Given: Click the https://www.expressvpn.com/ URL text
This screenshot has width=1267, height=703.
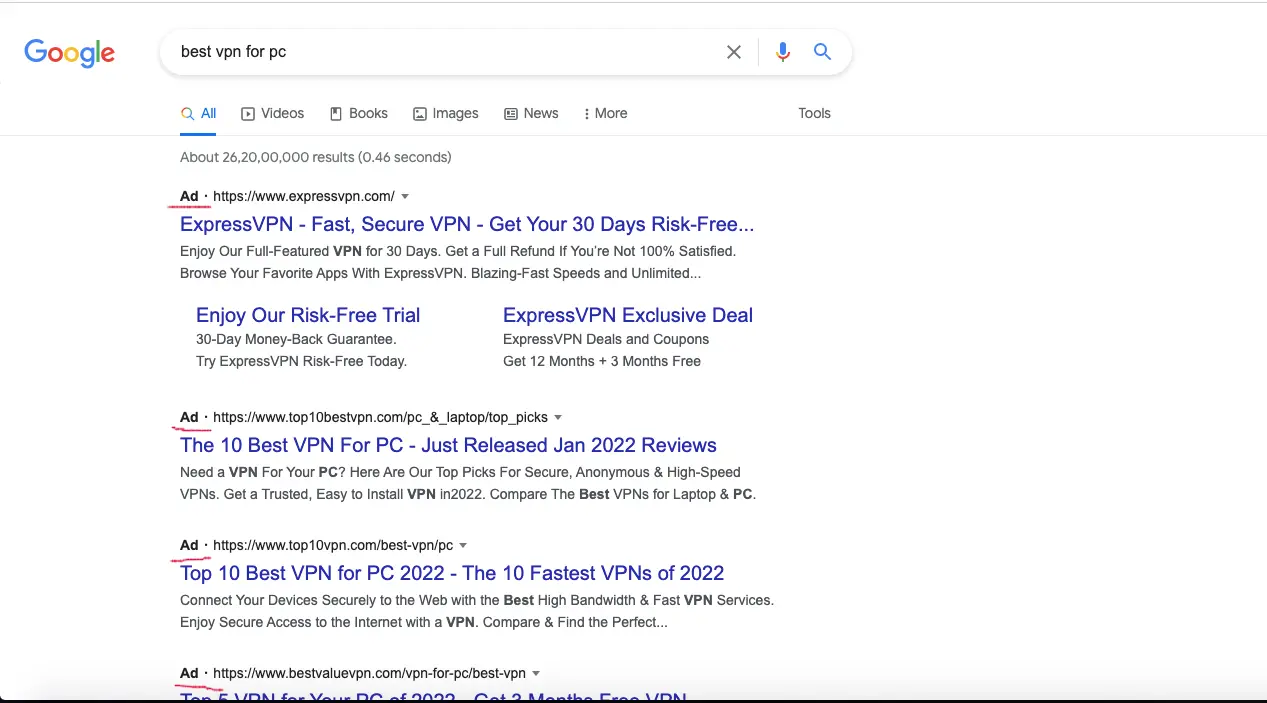Looking at the screenshot, I should 304,196.
